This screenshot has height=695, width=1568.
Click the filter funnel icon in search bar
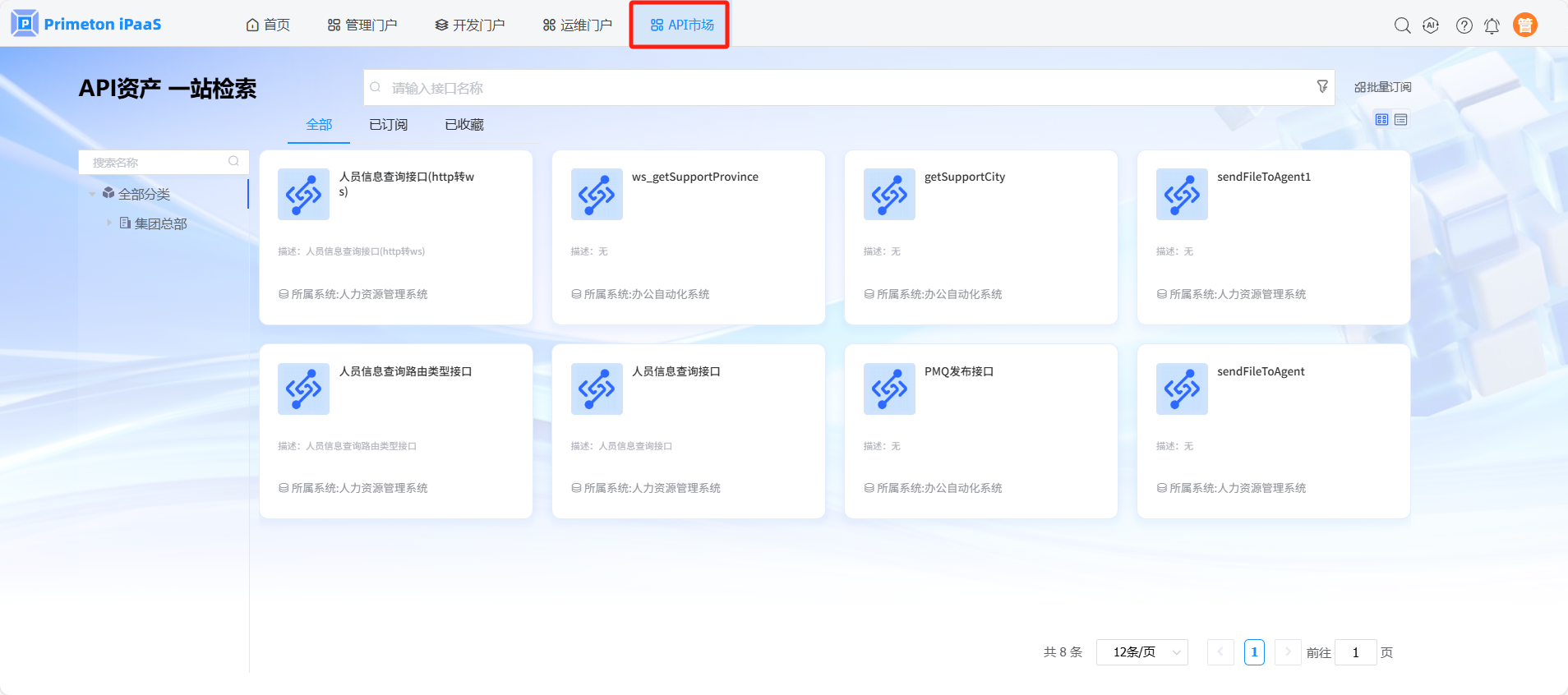click(1322, 86)
